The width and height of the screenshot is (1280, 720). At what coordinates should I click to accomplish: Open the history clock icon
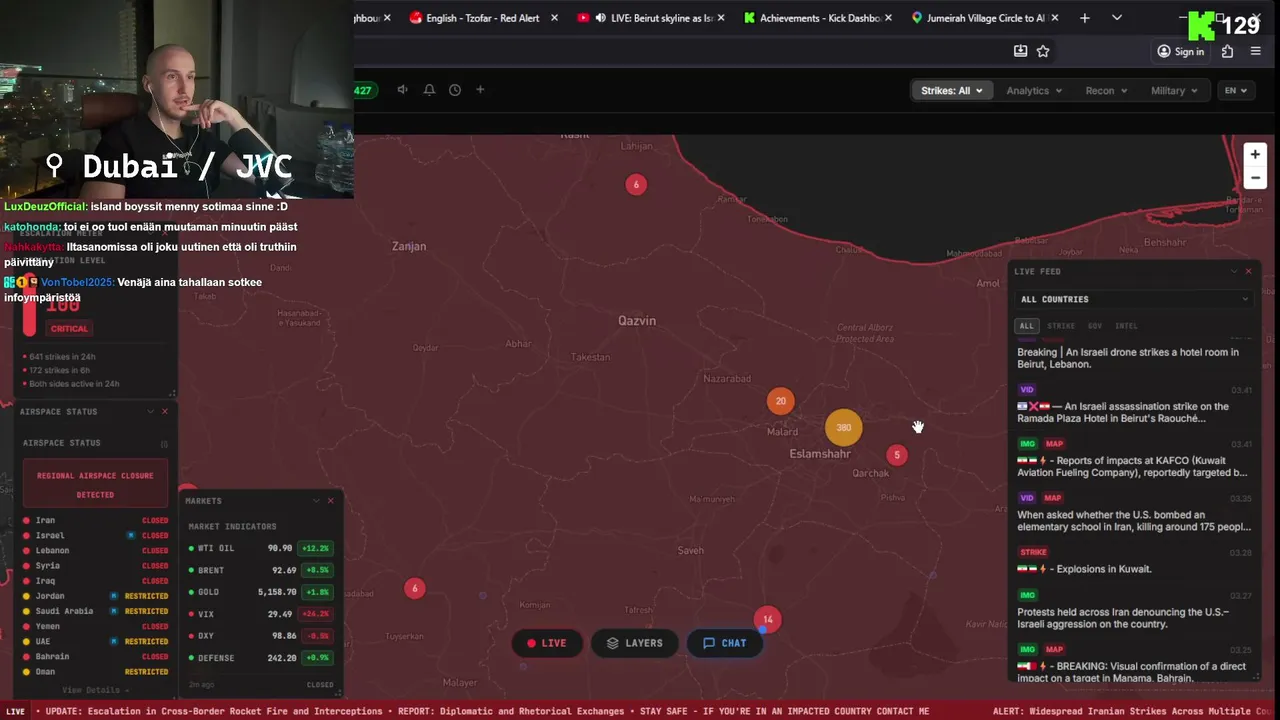point(455,90)
